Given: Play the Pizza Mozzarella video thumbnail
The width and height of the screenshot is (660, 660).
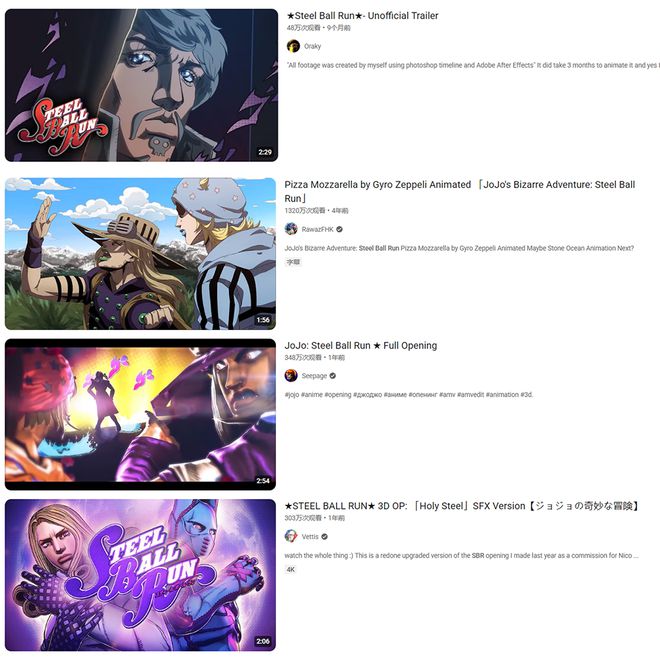Looking at the screenshot, I should (141, 253).
